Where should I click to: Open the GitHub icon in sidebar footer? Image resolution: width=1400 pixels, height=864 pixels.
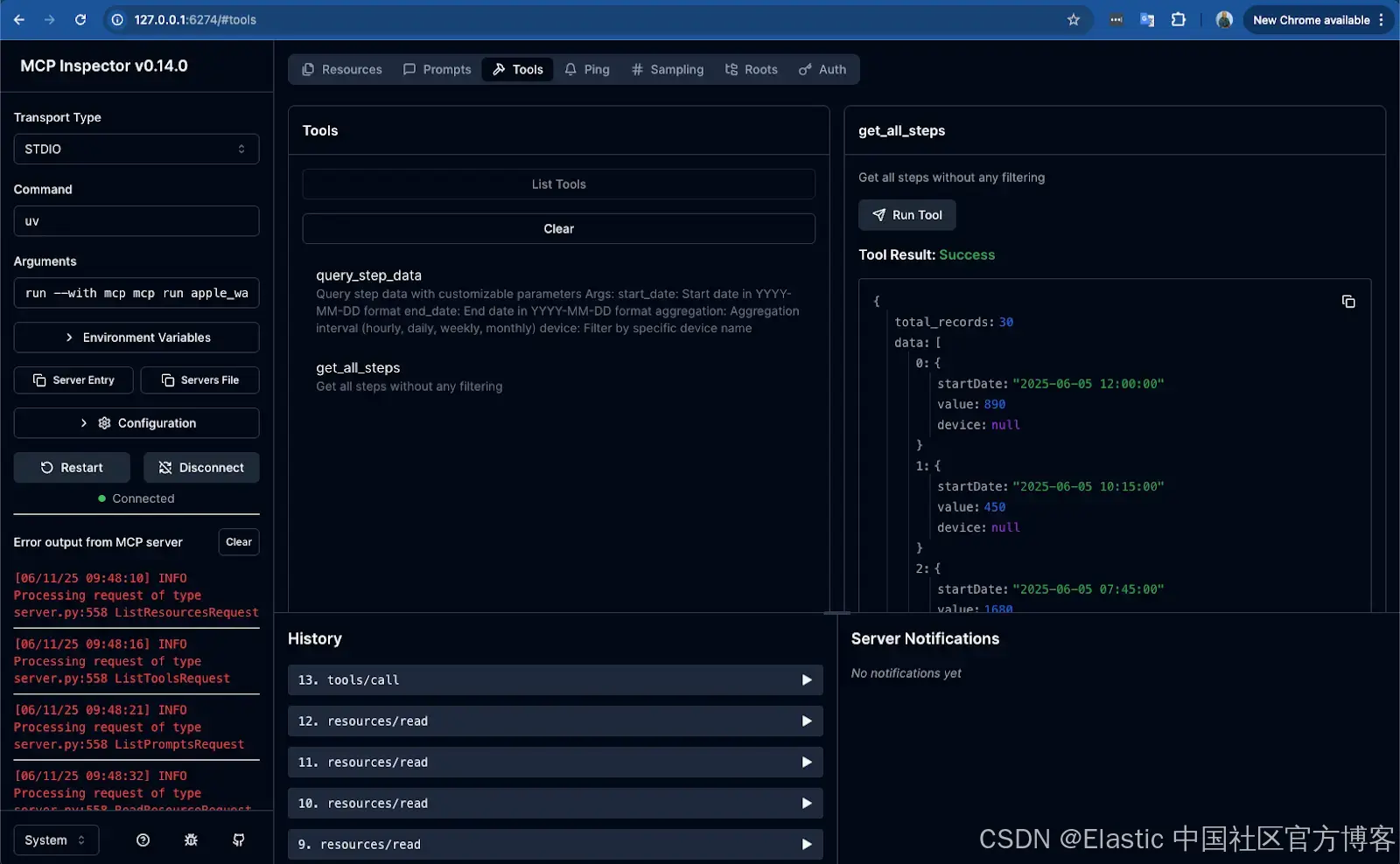(238, 840)
